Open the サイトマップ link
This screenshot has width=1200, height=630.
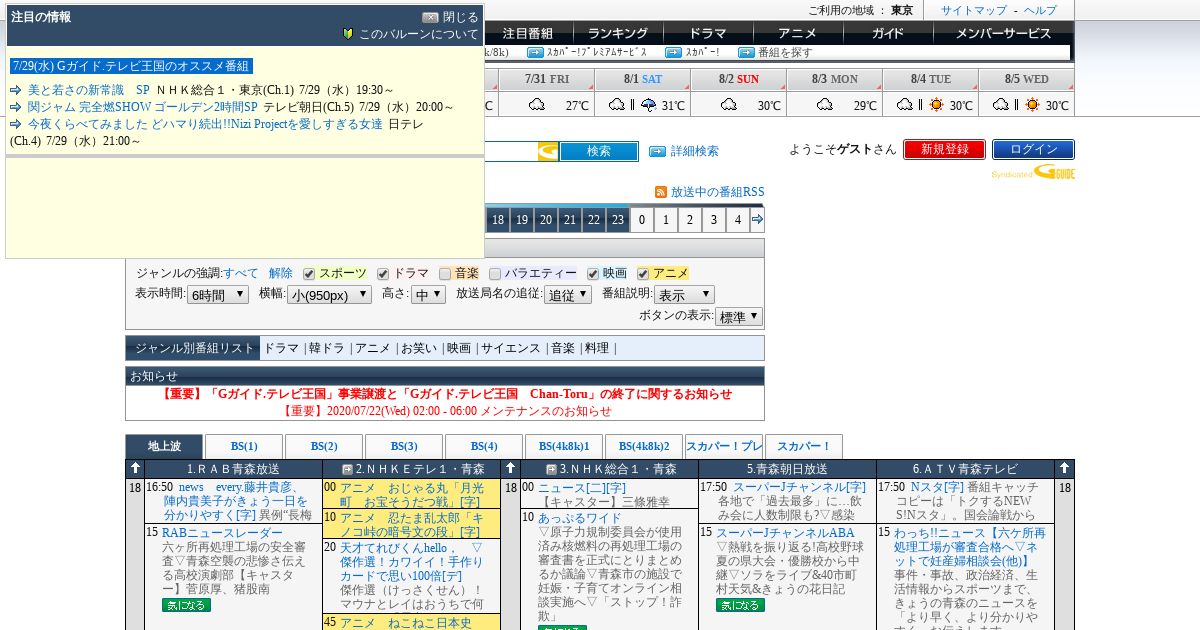point(974,10)
